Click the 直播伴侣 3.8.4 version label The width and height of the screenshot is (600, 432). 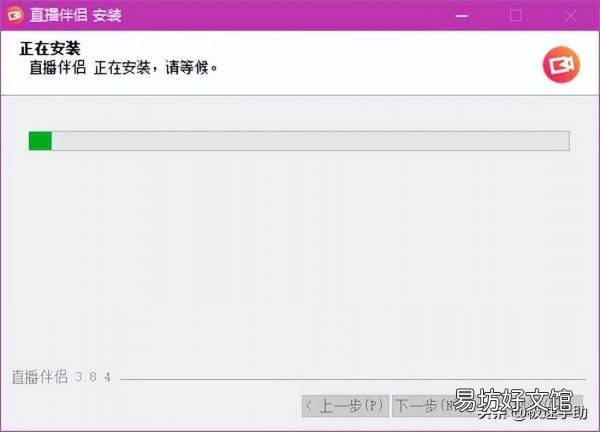point(61,377)
